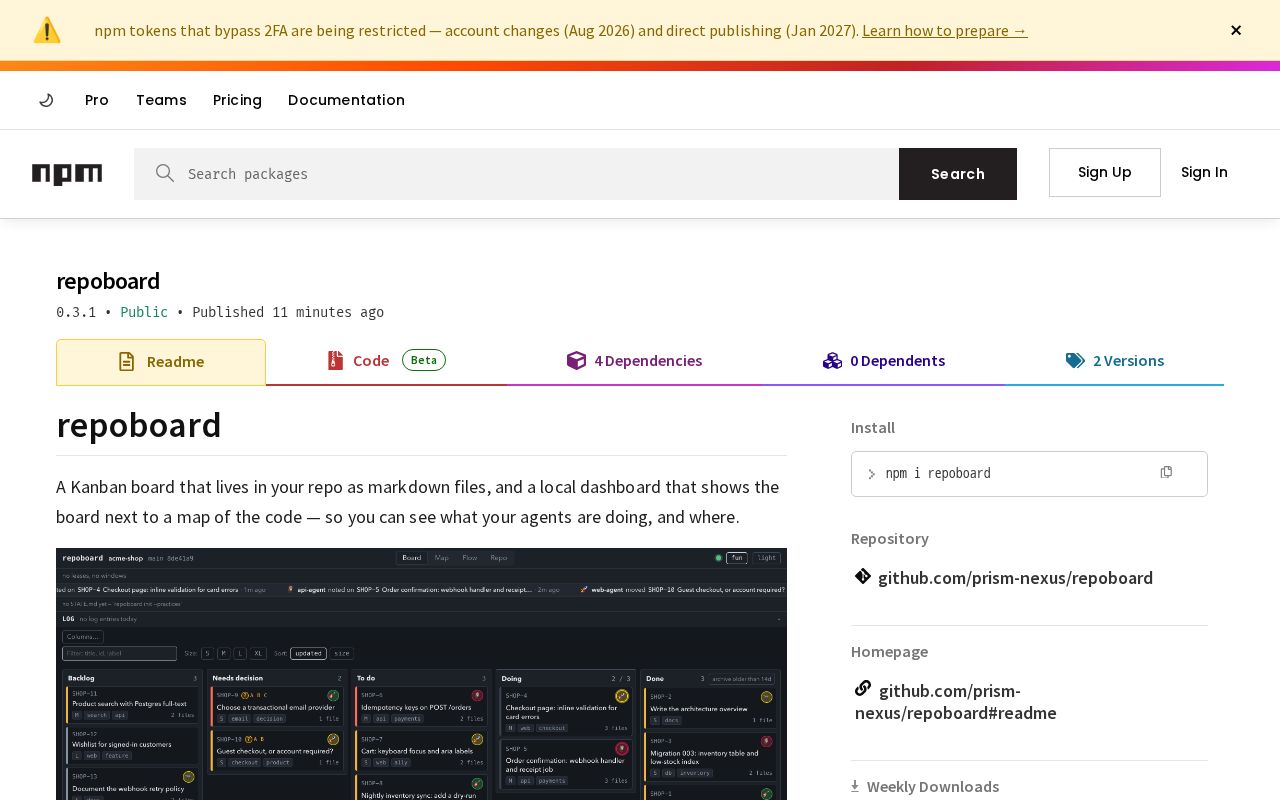Image resolution: width=1280 pixels, height=800 pixels.
Task: Click the repoboard package title heading
Action: pyautogui.click(x=108, y=281)
